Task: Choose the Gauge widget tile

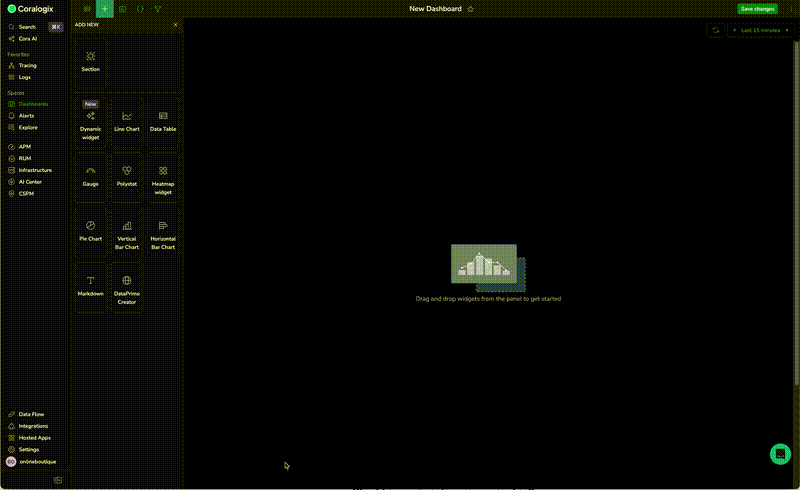Action: pyautogui.click(x=90, y=175)
